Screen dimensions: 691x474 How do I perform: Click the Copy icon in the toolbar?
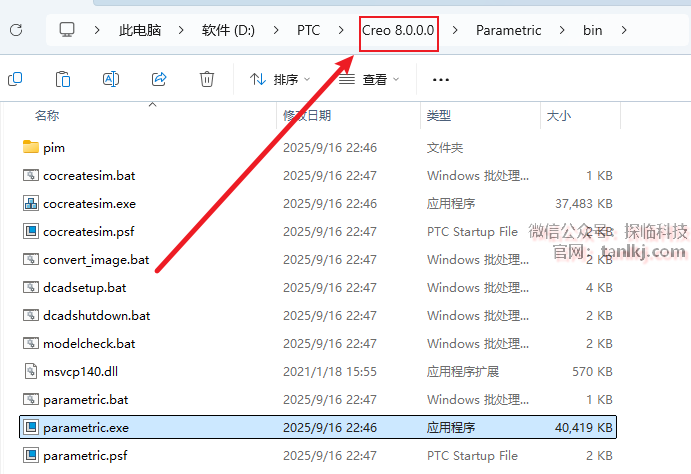pos(16,79)
